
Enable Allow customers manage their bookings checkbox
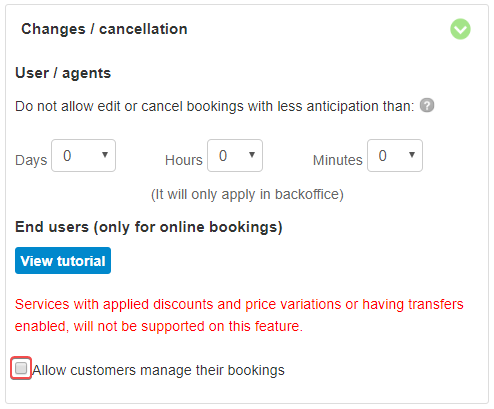[x=21, y=368]
